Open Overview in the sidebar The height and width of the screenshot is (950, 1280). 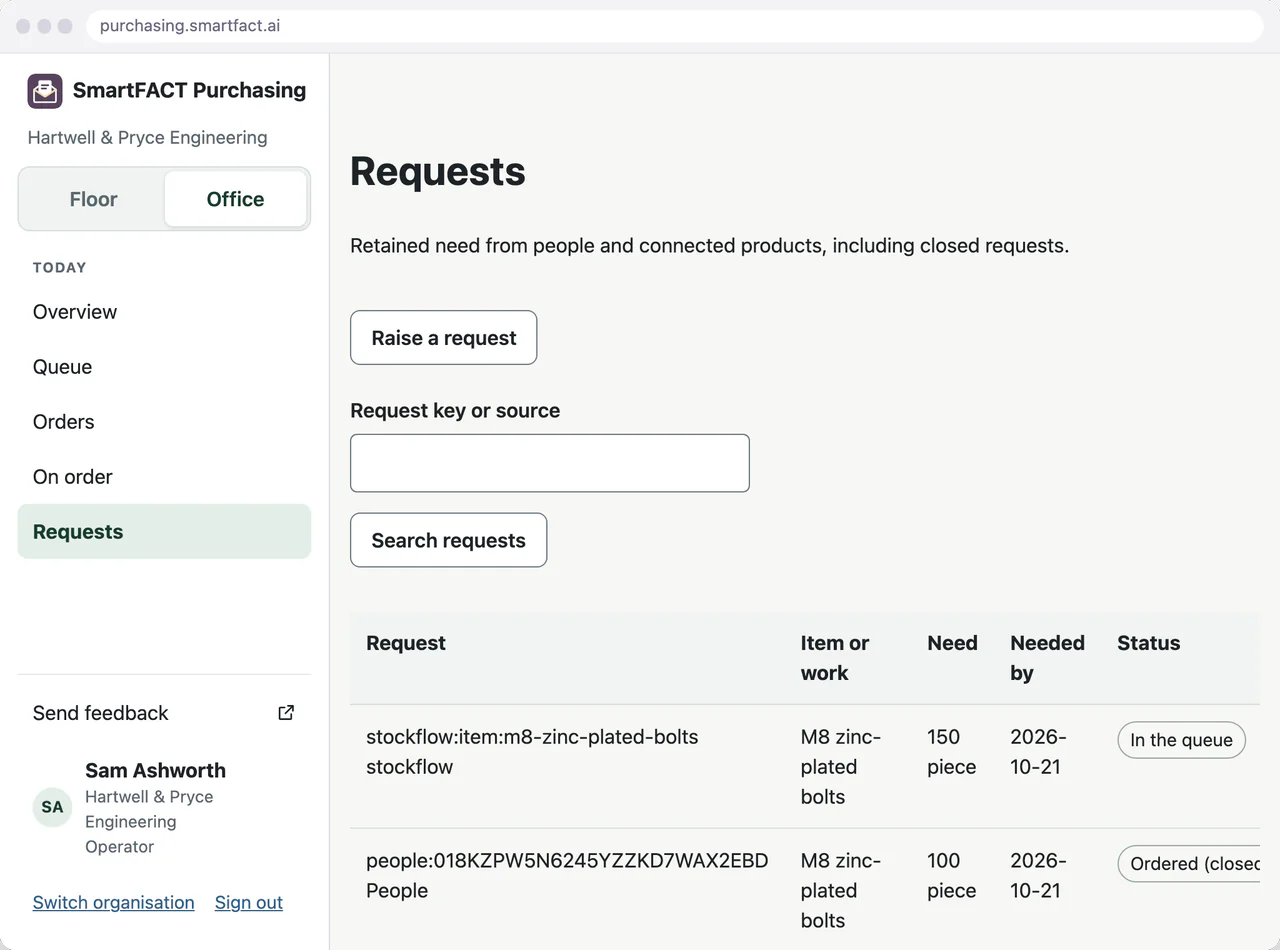[164, 312]
